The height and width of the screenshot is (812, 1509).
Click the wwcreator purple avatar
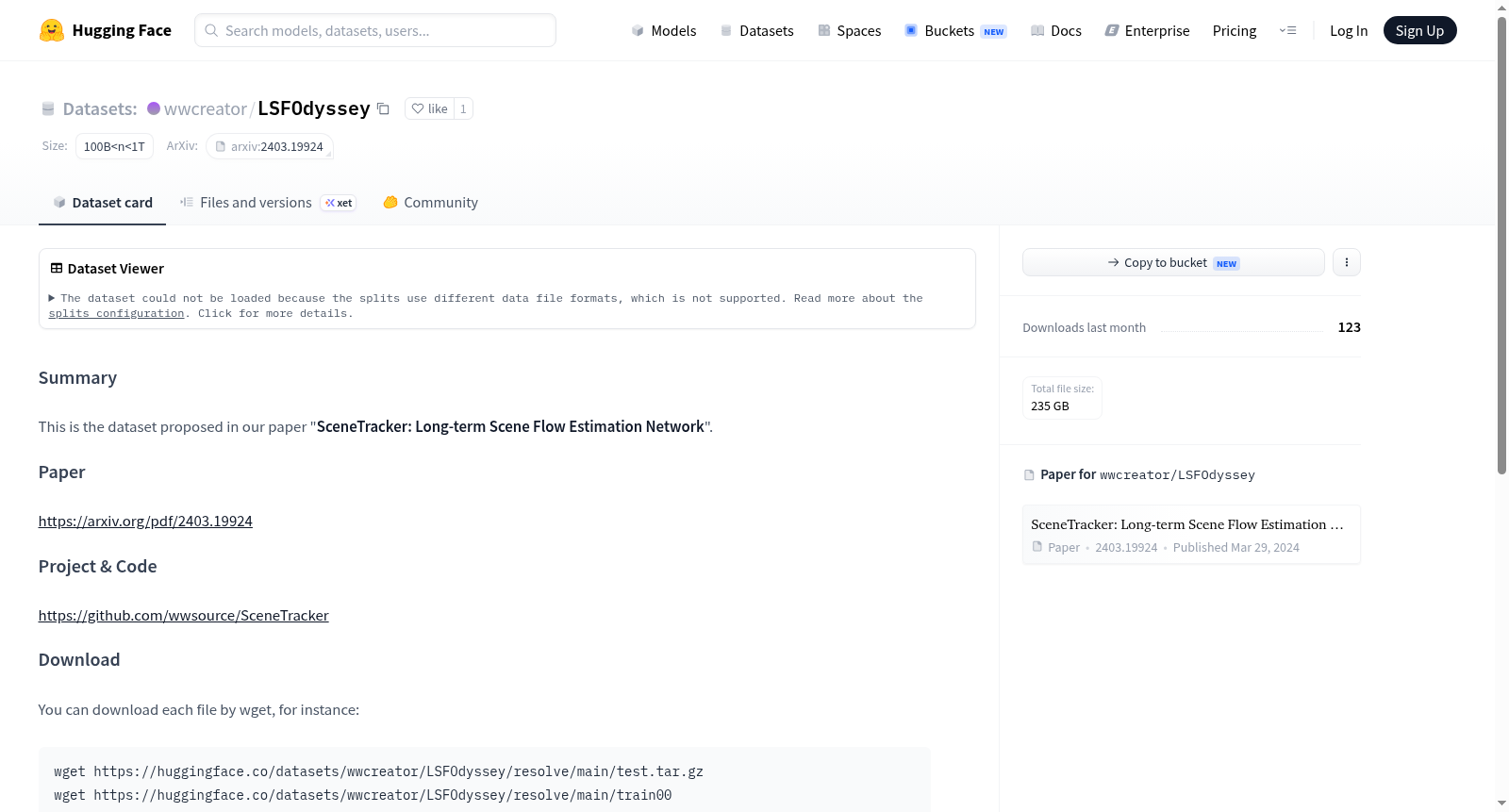[154, 108]
